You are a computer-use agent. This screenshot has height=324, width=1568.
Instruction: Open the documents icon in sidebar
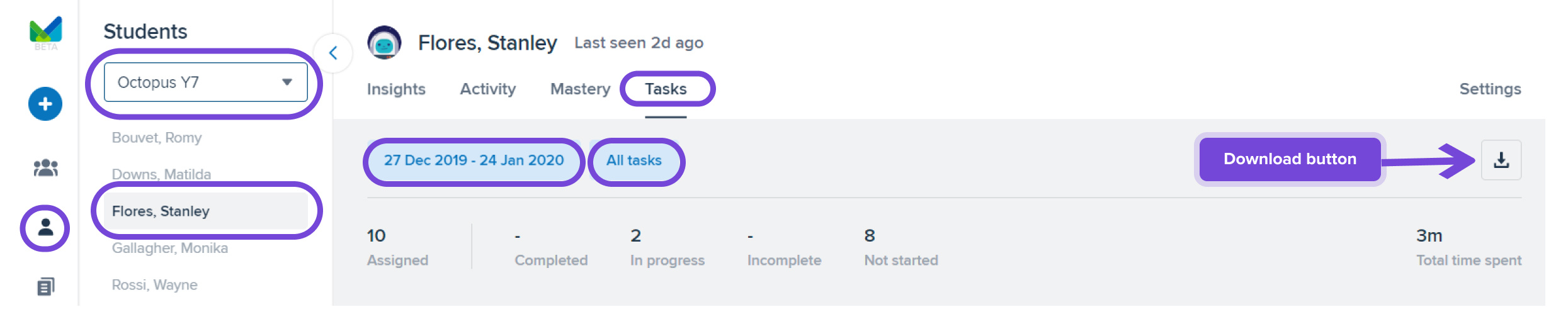click(x=45, y=287)
